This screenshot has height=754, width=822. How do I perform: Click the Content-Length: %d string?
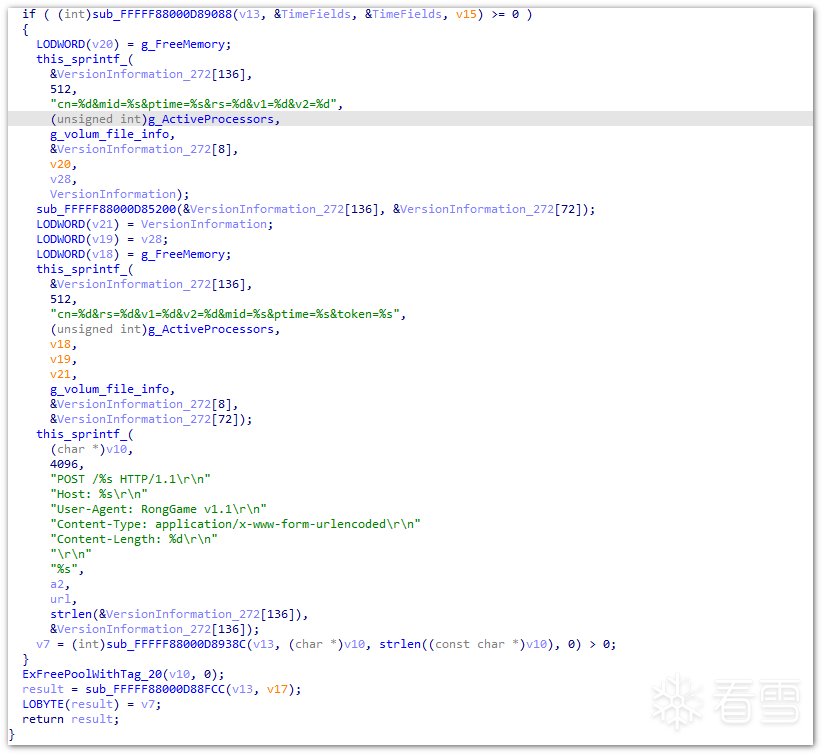[134, 539]
